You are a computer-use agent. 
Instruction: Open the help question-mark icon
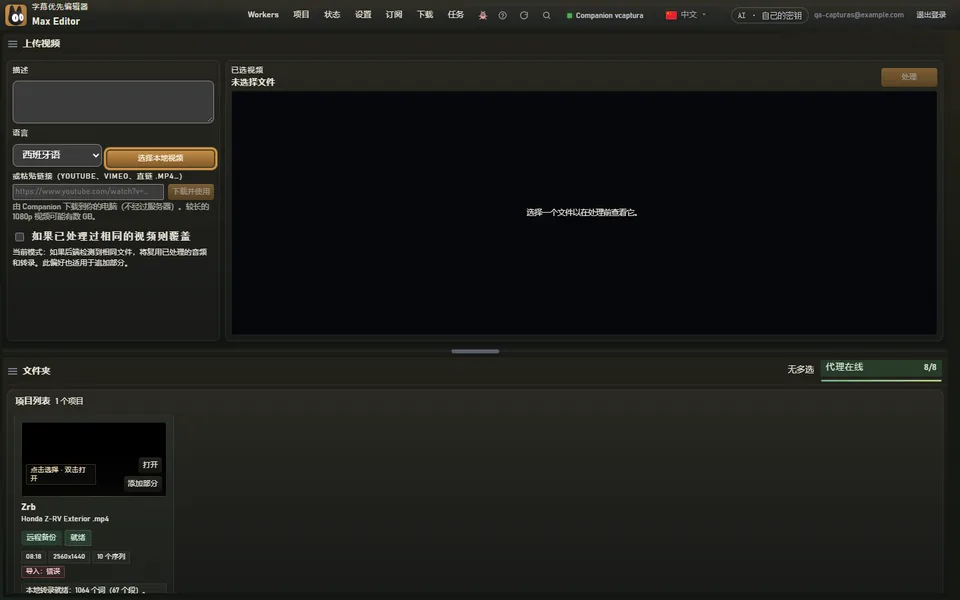click(x=503, y=15)
